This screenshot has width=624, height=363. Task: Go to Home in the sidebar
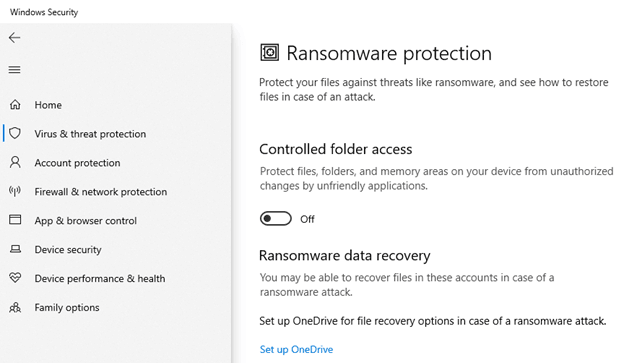pos(48,105)
